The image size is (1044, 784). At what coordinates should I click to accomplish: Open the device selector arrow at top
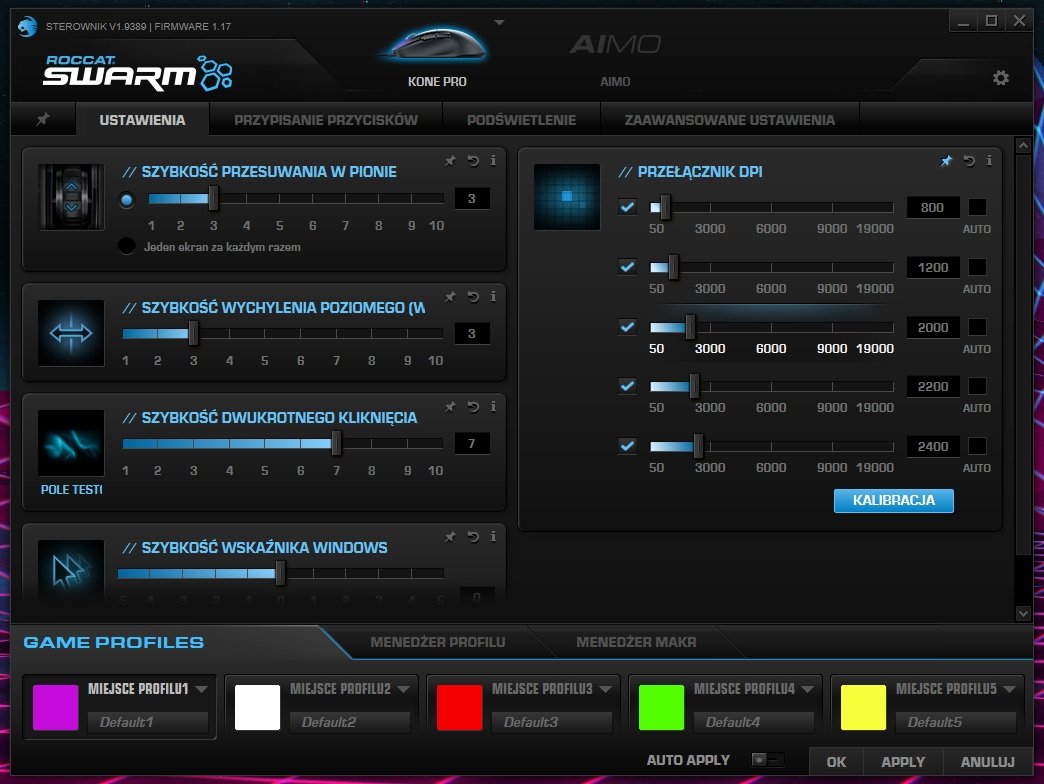(499, 23)
